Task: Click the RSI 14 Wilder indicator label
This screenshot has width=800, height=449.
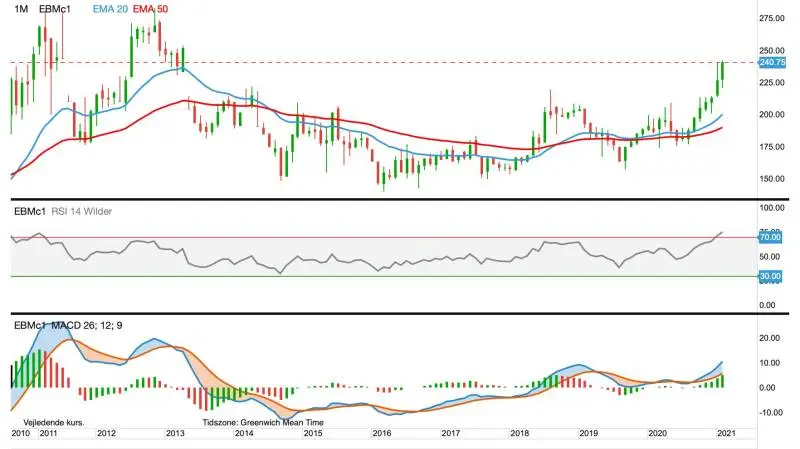Action: pyautogui.click(x=82, y=211)
